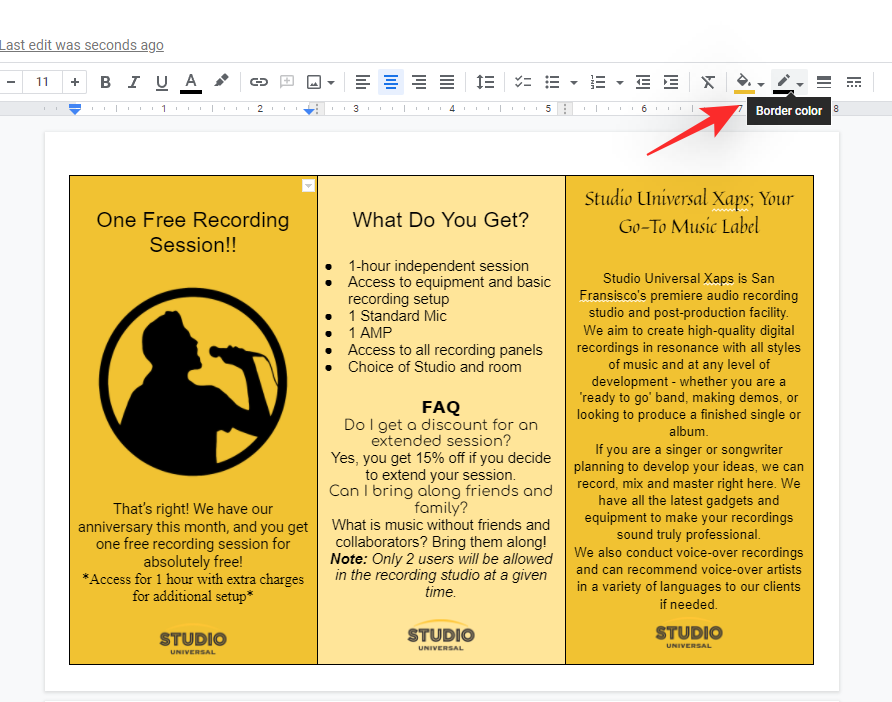This screenshot has height=702, width=892.
Task: Select the highlight color marker tool
Action: 221,82
